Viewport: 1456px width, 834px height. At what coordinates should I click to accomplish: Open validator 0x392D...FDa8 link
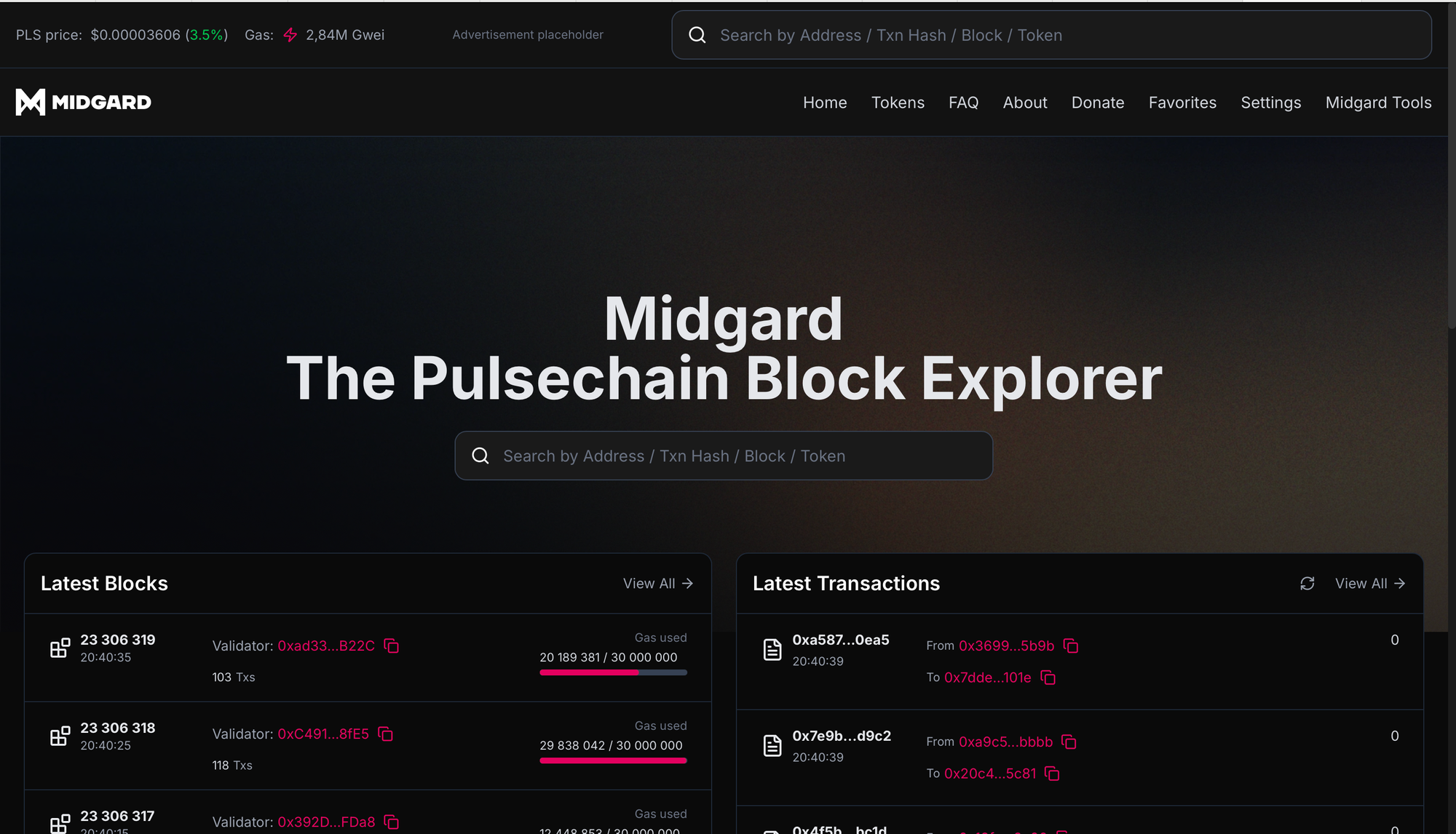coord(326,822)
